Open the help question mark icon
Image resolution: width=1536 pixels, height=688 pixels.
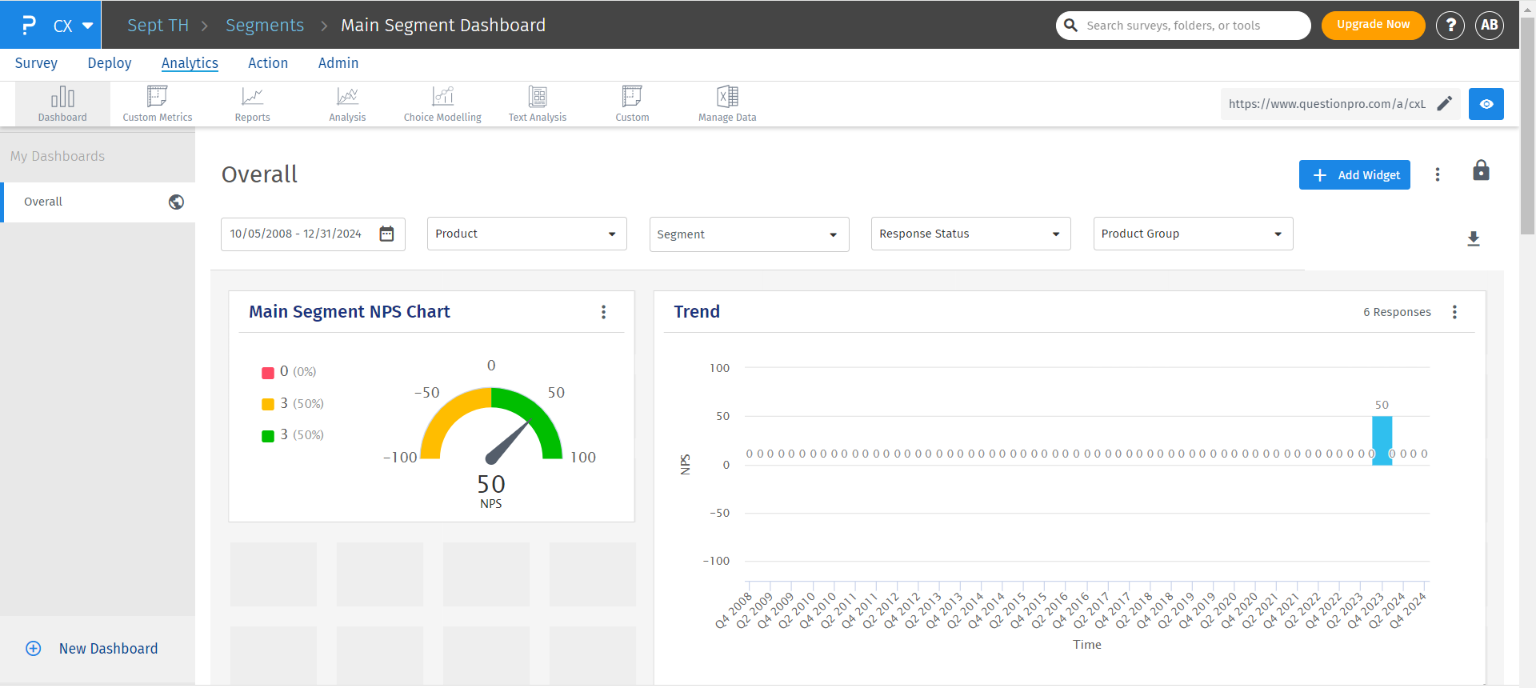(1450, 25)
